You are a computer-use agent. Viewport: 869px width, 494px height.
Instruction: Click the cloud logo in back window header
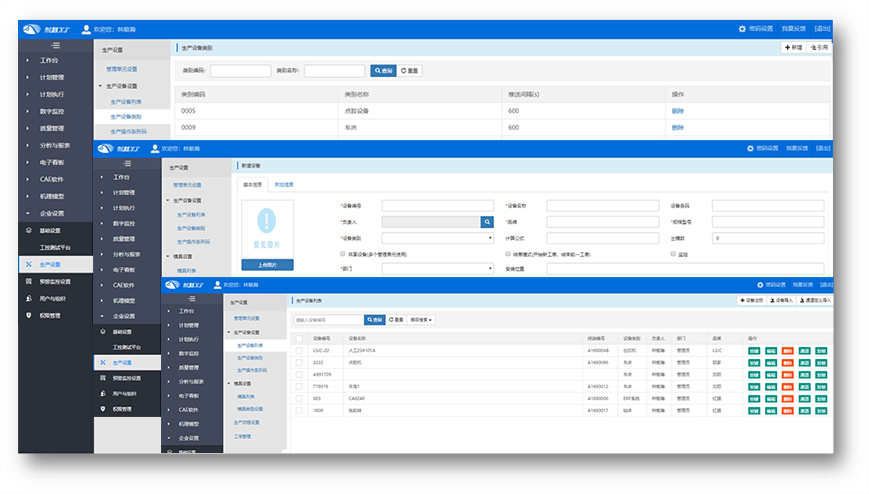pos(32,29)
